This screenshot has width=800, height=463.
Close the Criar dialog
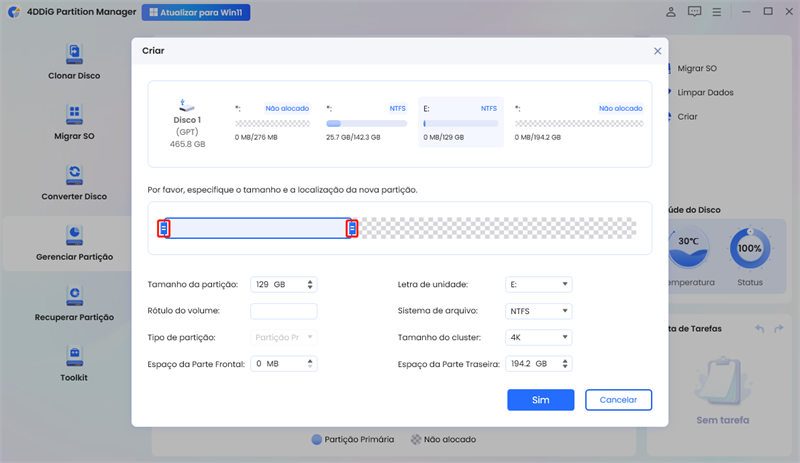pyautogui.click(x=657, y=50)
